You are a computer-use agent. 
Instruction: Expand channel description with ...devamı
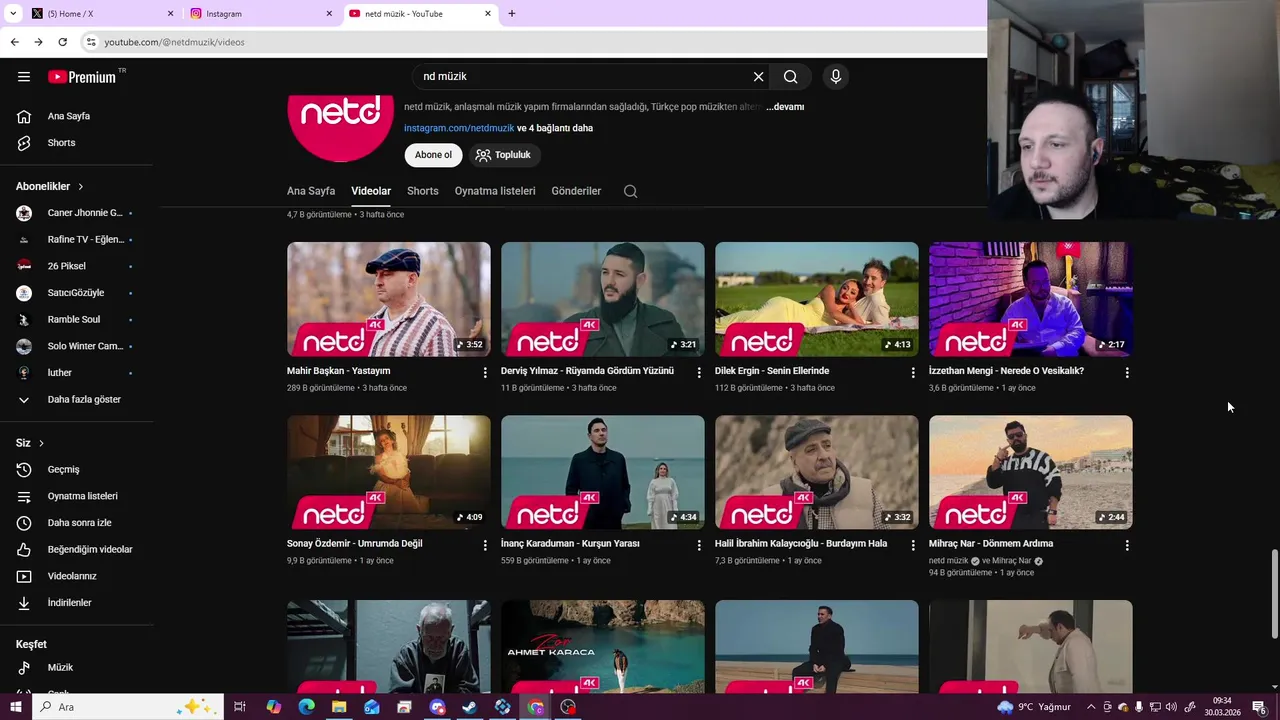(x=785, y=107)
